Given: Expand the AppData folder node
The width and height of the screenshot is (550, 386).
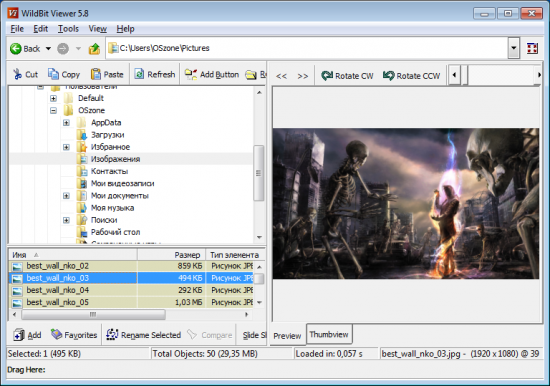Looking at the screenshot, I should tap(66, 123).
